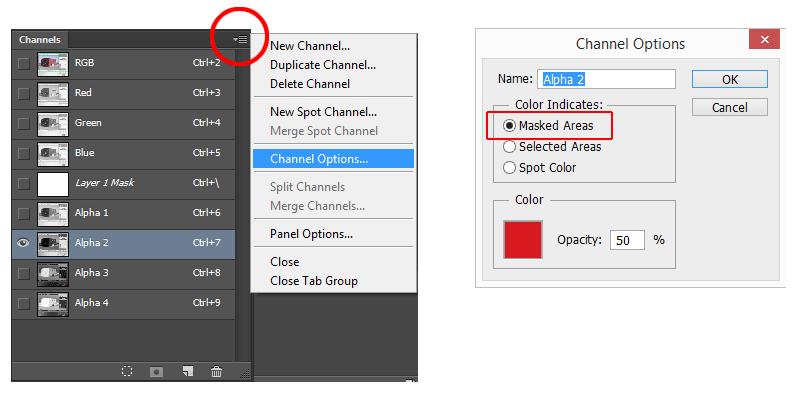794x396 pixels.
Task: Select the Alpha 3 channel thumbnail
Action: click(53, 274)
